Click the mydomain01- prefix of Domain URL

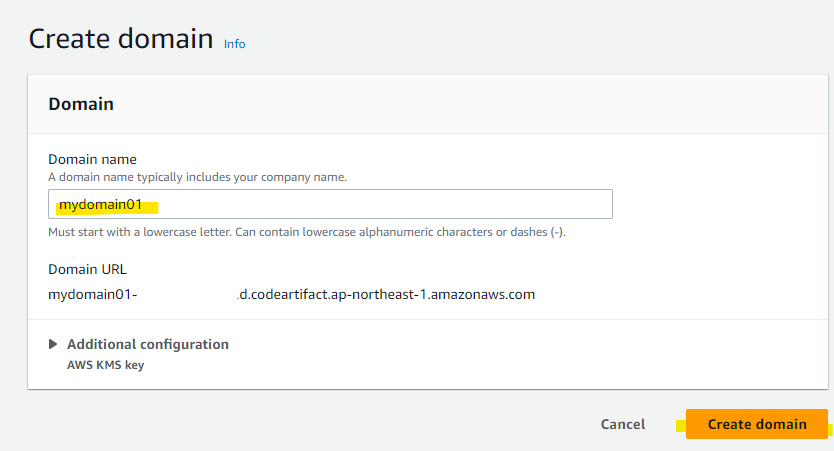pyautogui.click(x=93, y=294)
